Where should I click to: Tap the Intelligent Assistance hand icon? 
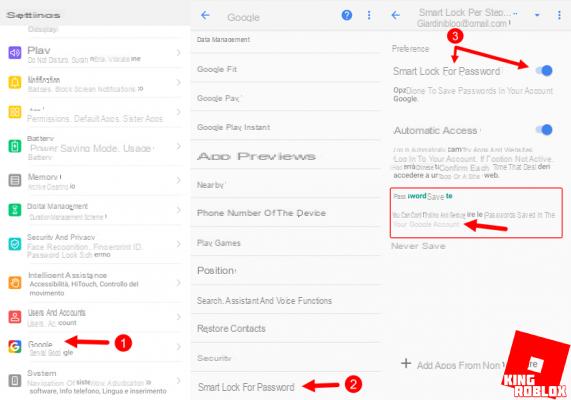(x=15, y=283)
